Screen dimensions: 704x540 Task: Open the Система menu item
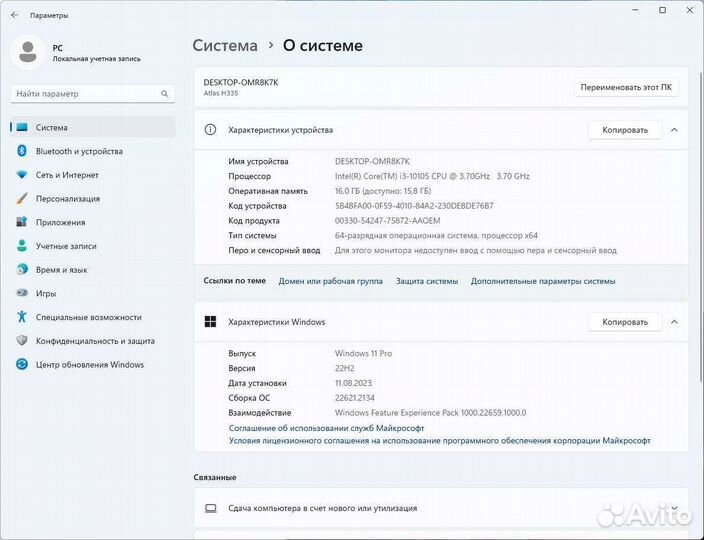pos(92,127)
